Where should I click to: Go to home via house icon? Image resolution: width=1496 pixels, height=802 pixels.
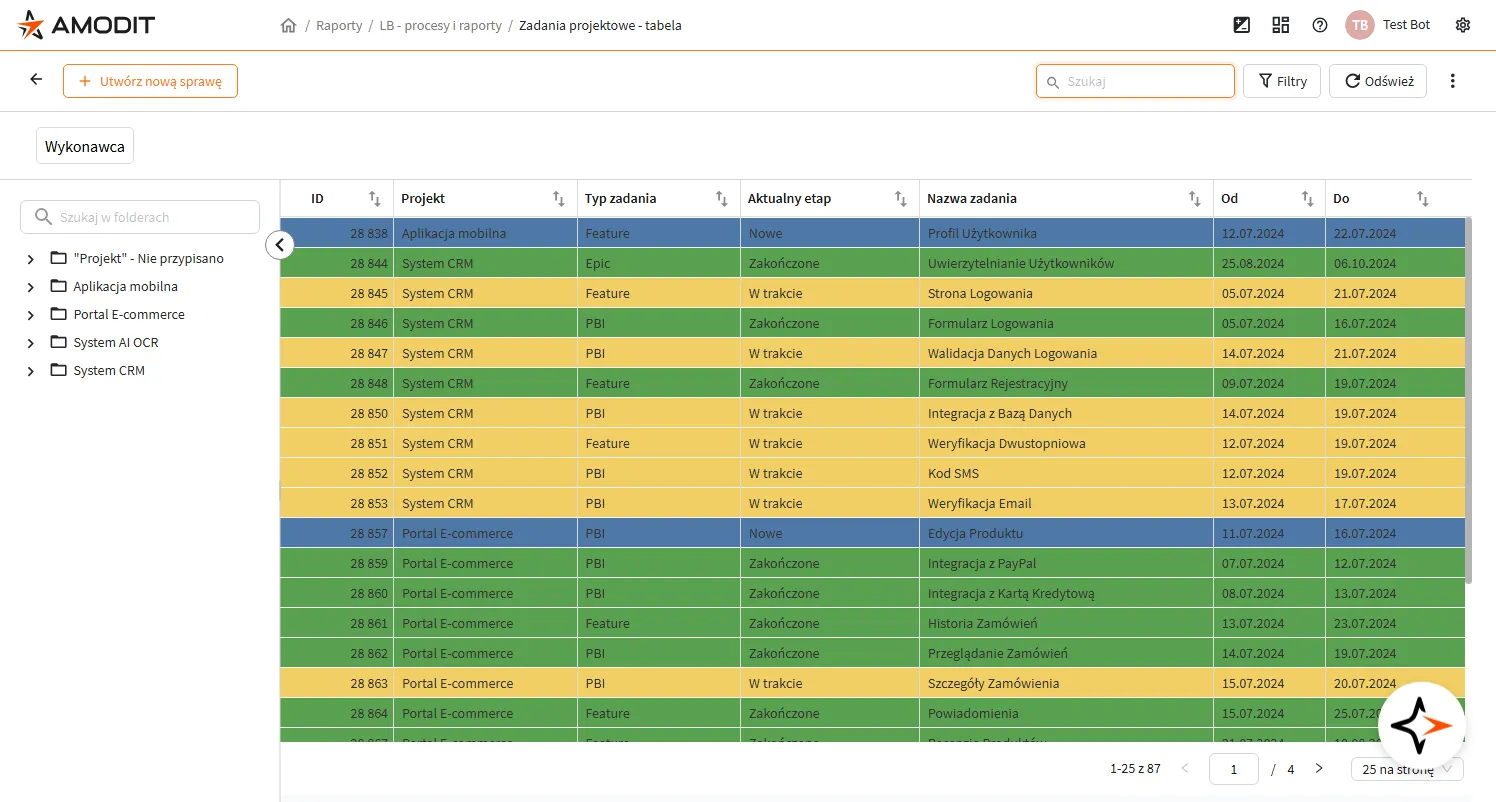pyautogui.click(x=289, y=25)
